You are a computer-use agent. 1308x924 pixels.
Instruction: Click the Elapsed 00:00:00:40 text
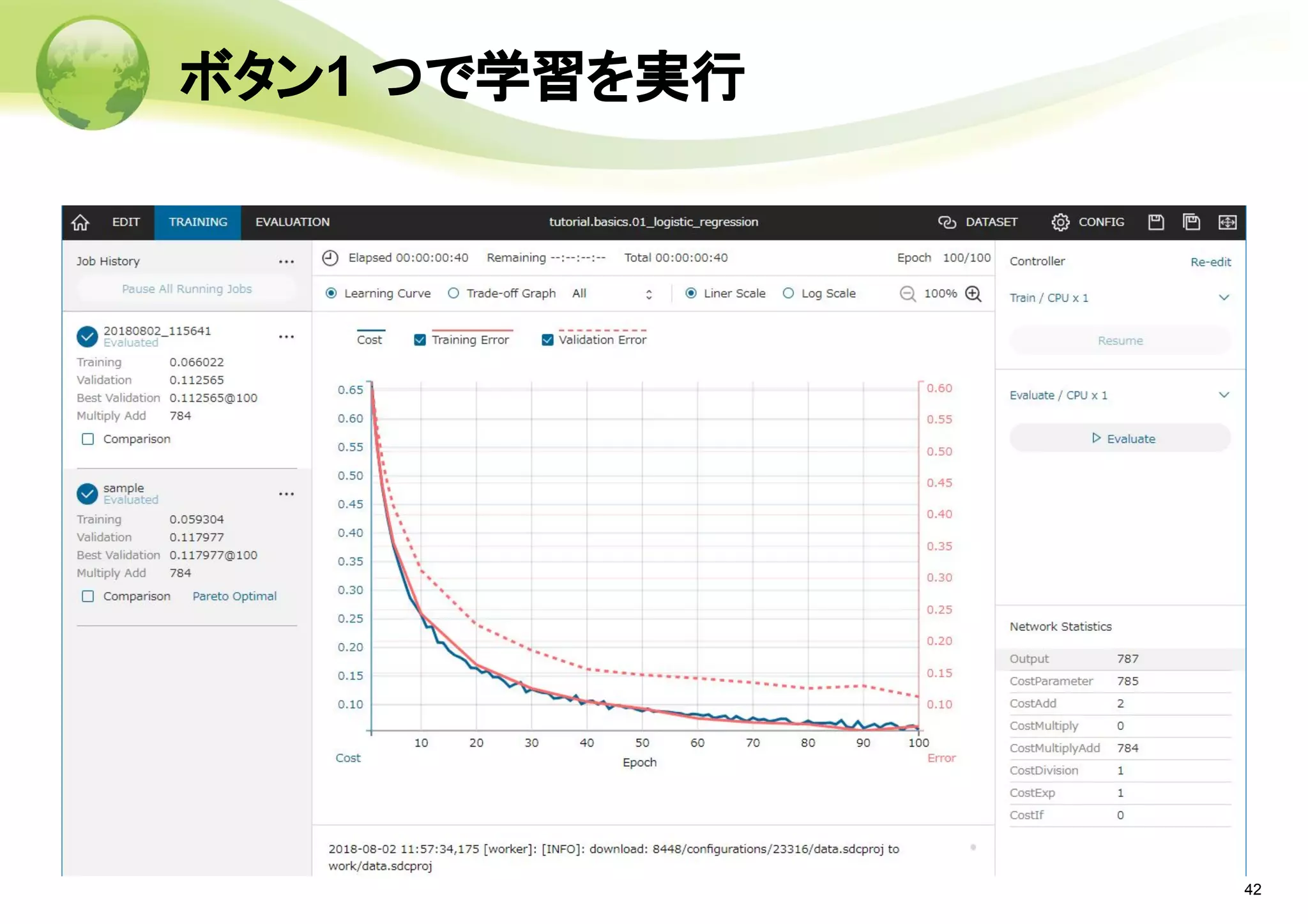[x=408, y=258]
